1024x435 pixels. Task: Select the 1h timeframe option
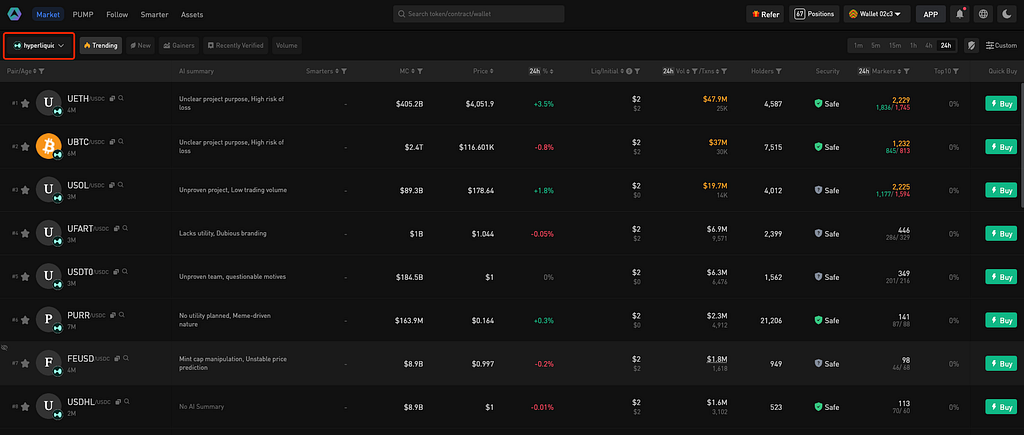pos(913,46)
